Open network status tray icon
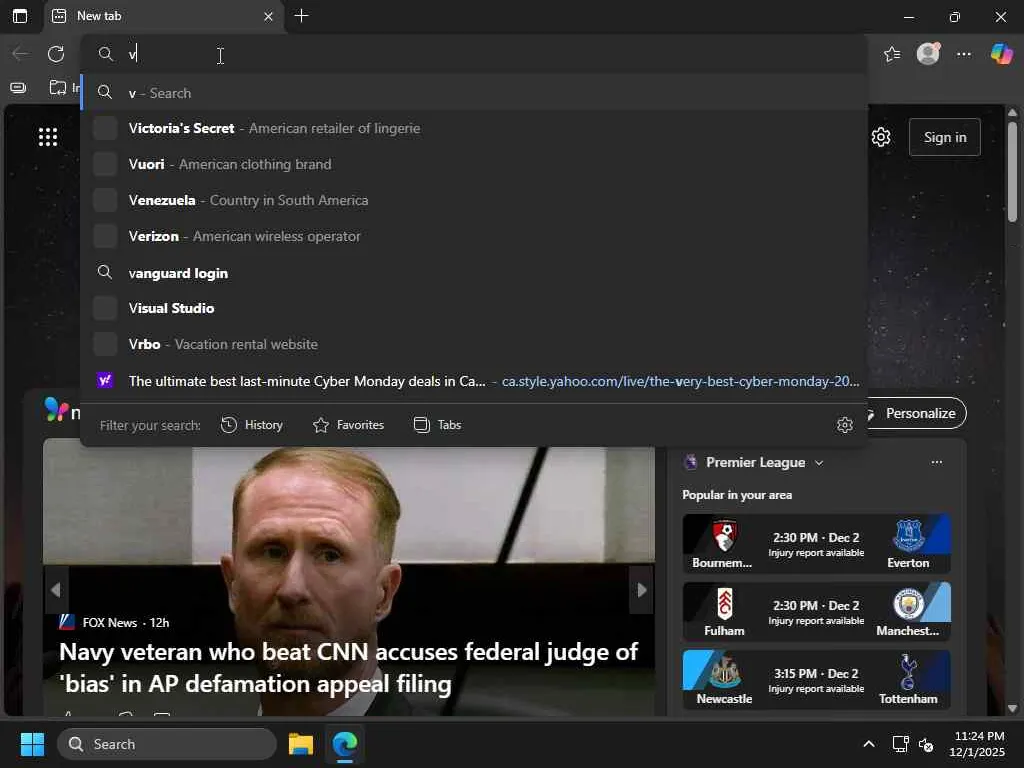This screenshot has width=1024, height=768. click(901, 744)
